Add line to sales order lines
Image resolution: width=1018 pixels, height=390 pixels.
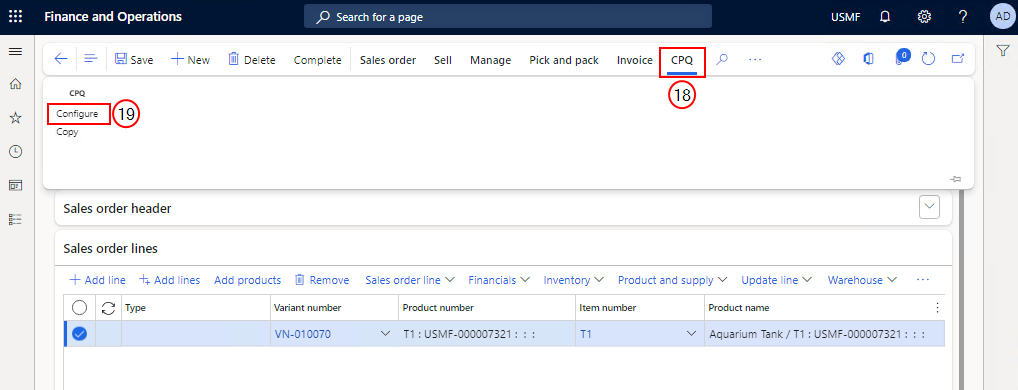tap(97, 280)
